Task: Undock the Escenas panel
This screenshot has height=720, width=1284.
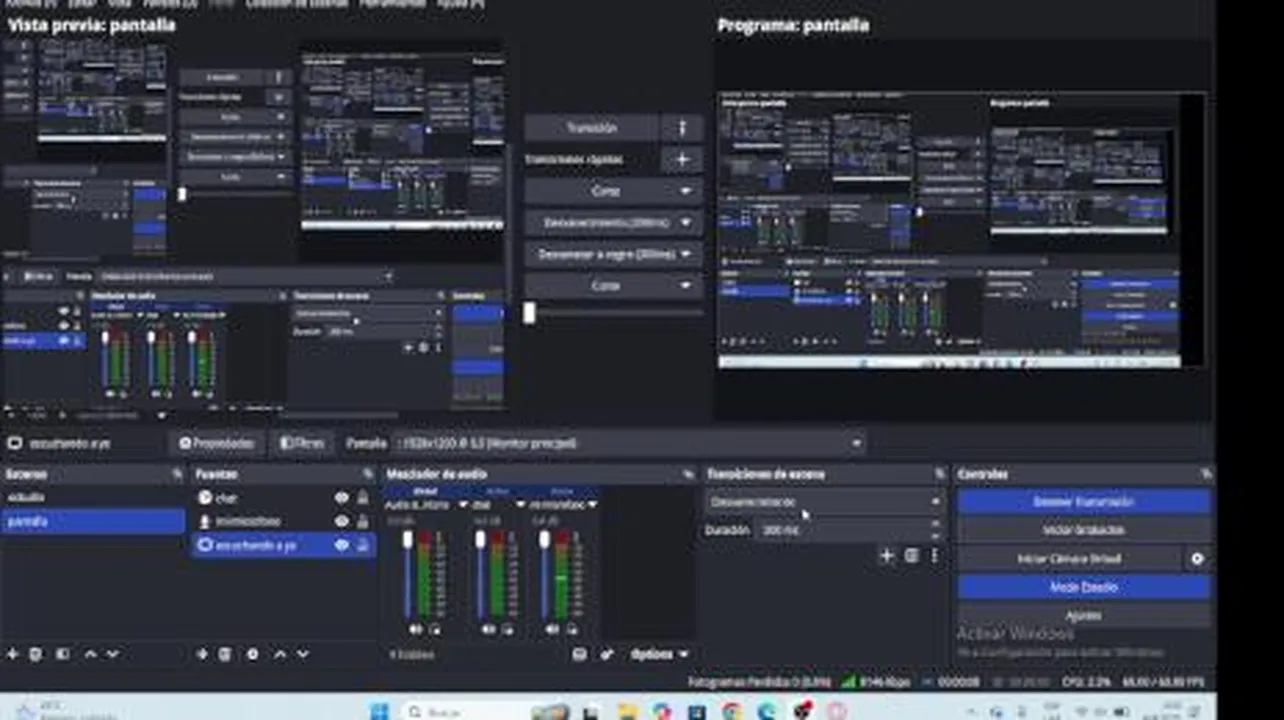Action: 177,474
